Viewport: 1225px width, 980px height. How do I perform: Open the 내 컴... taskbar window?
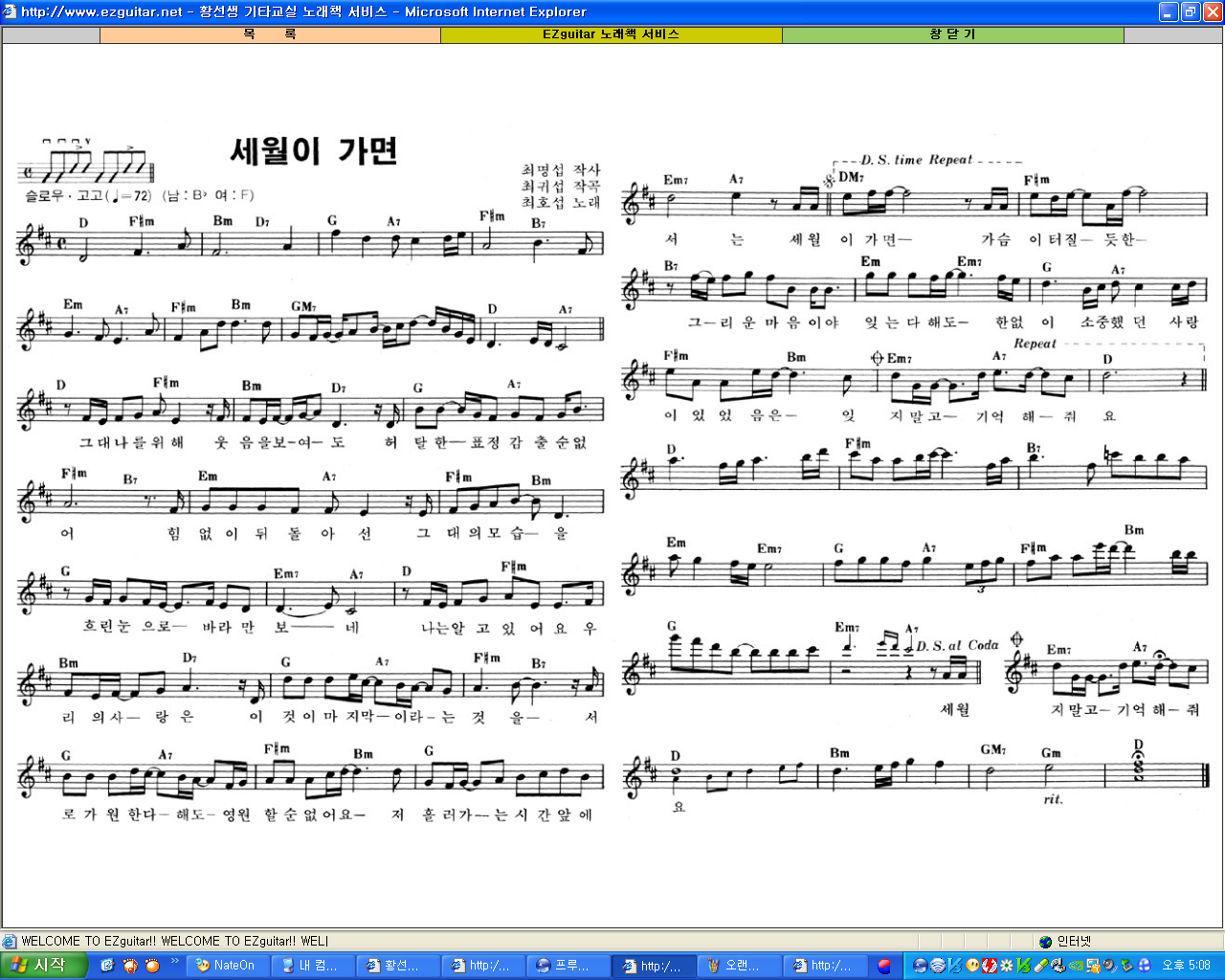[x=312, y=966]
